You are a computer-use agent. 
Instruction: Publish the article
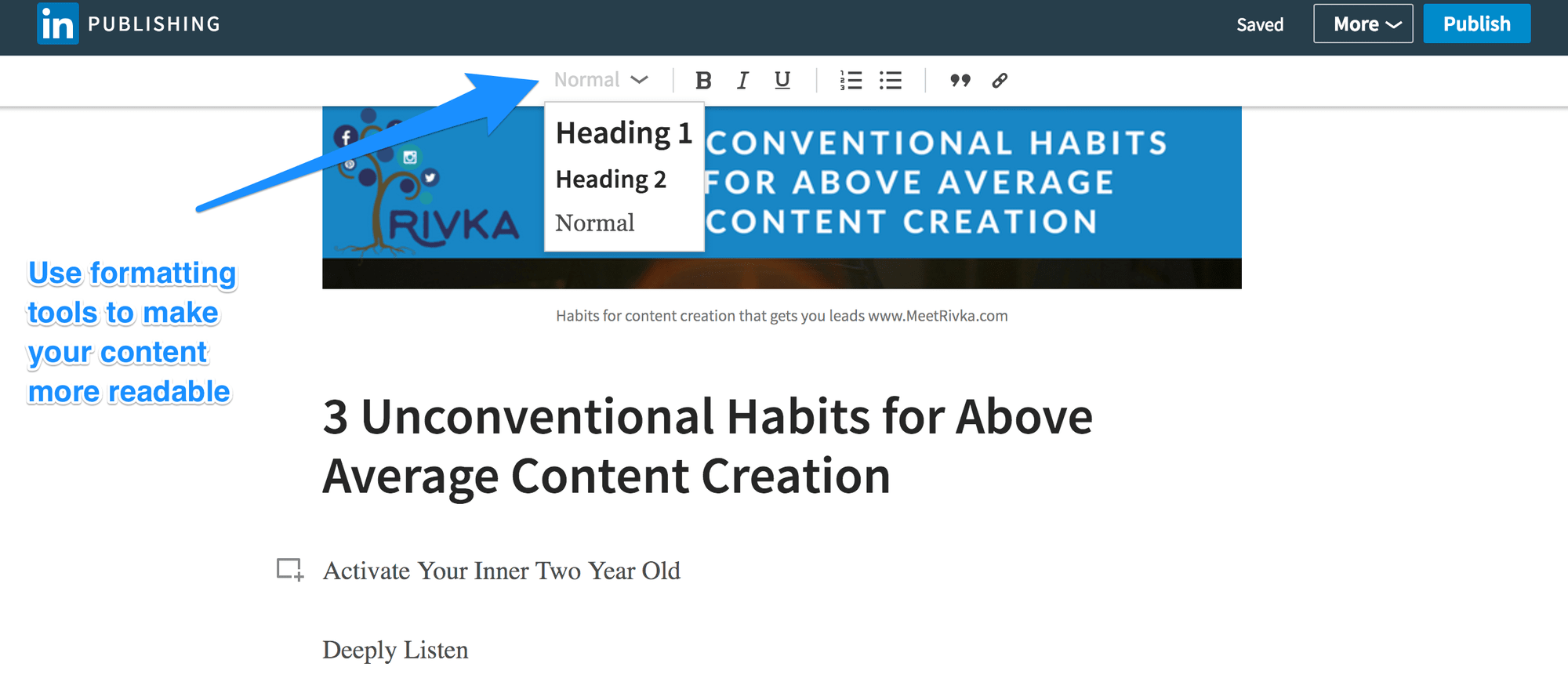[1476, 24]
